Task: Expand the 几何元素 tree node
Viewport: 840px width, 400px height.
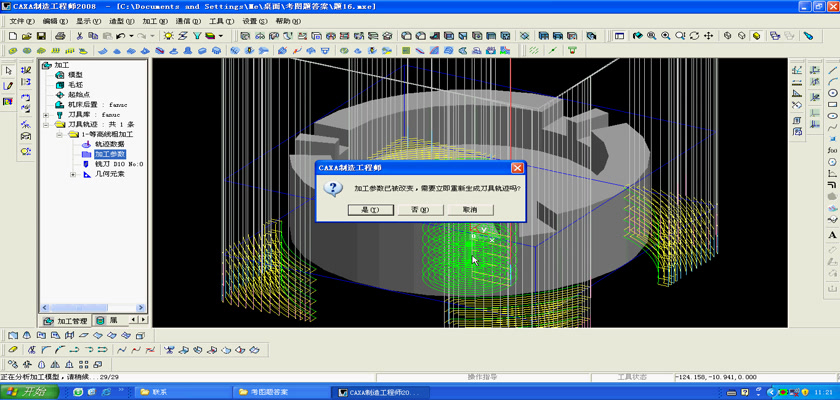Action: point(73,175)
